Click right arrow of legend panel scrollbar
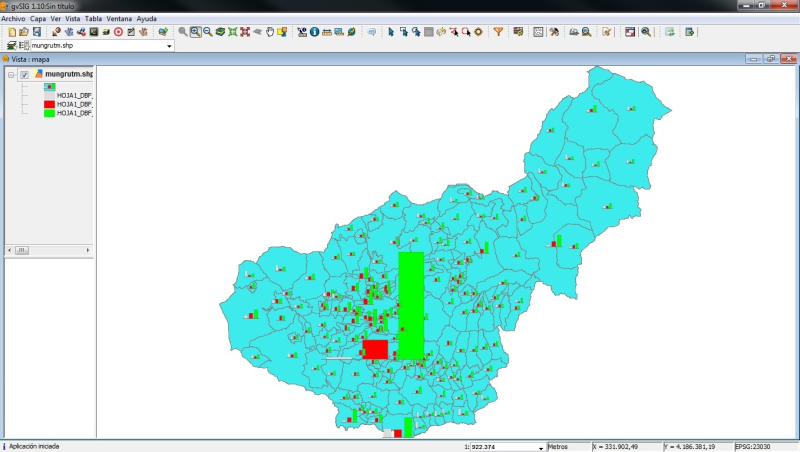The image size is (800, 452). [x=88, y=250]
